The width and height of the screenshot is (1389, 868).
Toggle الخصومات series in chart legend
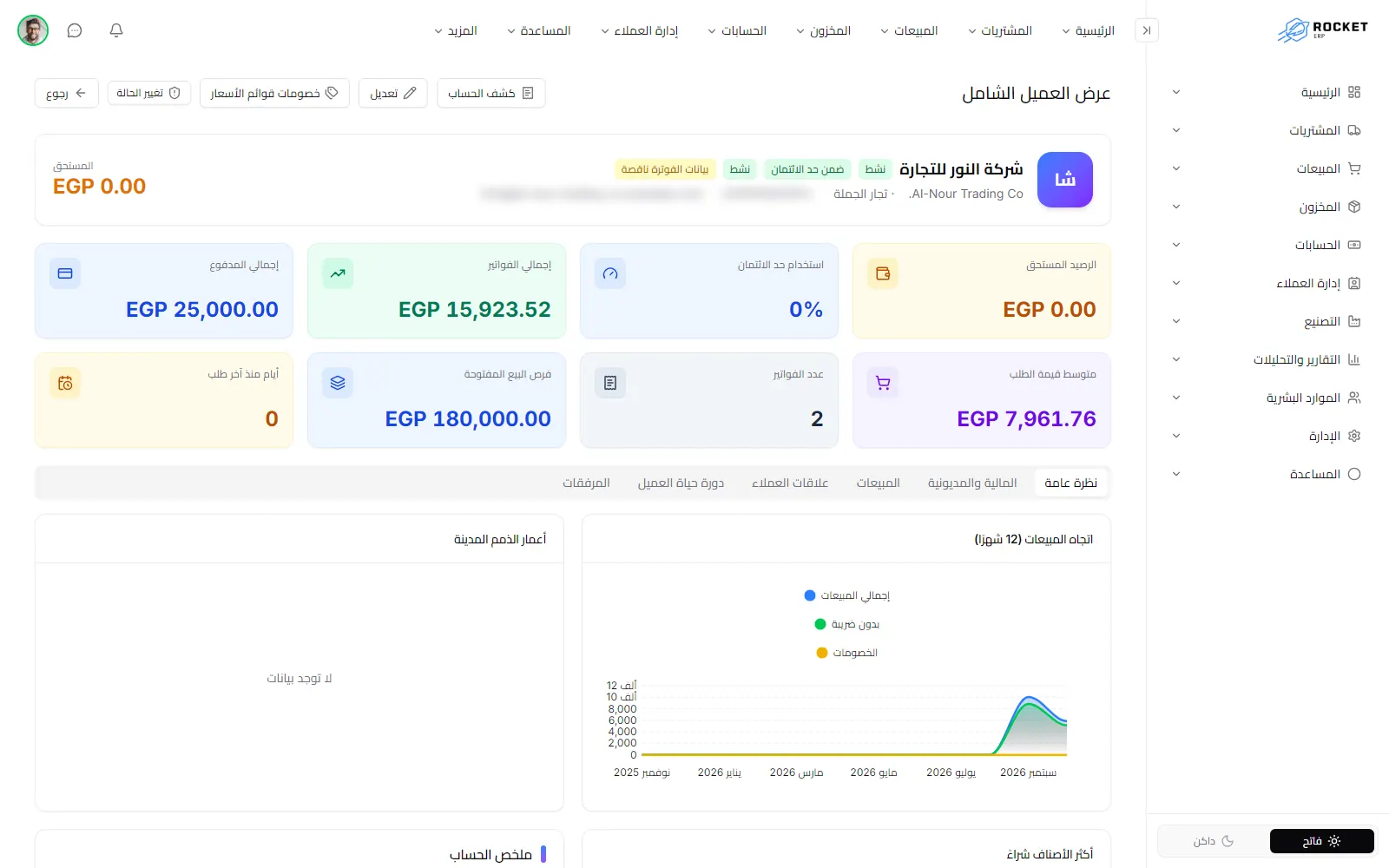coord(847,653)
